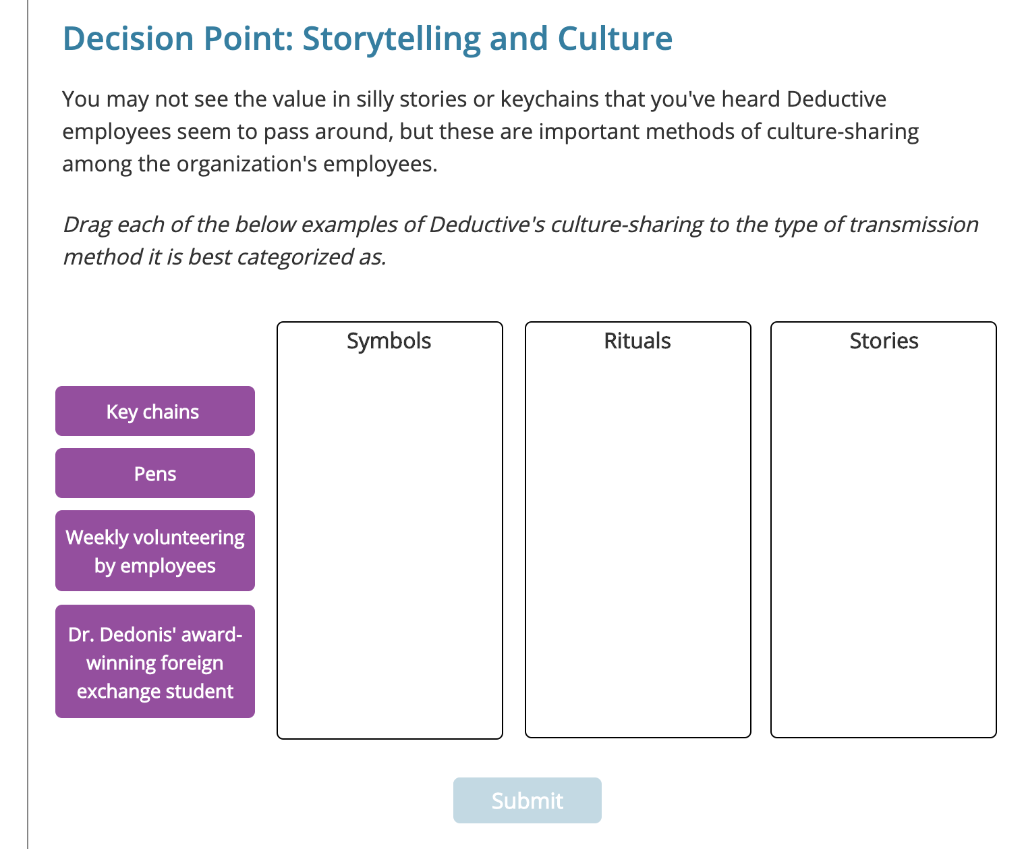Click the Decision Point: Storytelling and Culture heading
Viewport: 1024px width, 849px height.
pyautogui.click(x=367, y=39)
